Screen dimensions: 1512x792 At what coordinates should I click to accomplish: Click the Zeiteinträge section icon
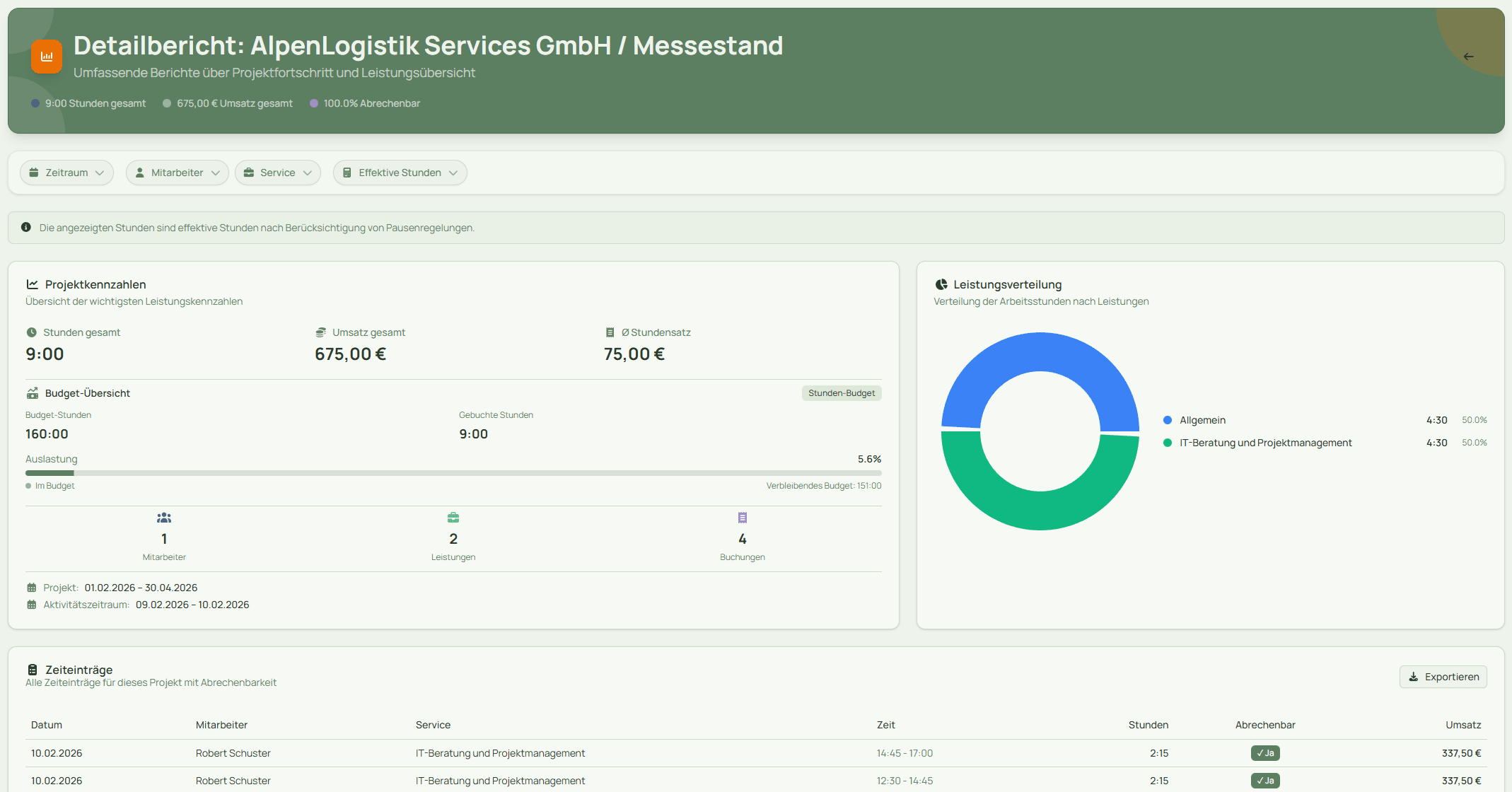33,670
